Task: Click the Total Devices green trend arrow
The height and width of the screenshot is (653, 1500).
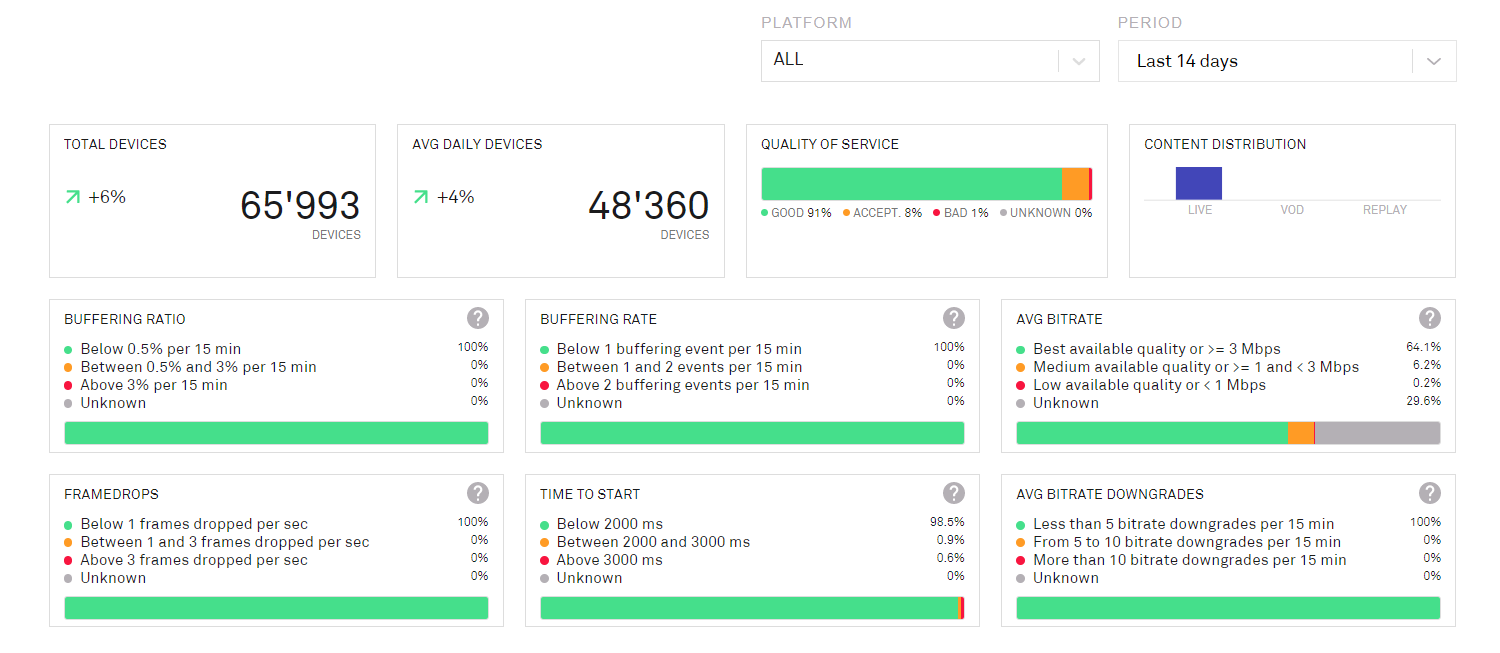Action: pyautogui.click(x=72, y=197)
